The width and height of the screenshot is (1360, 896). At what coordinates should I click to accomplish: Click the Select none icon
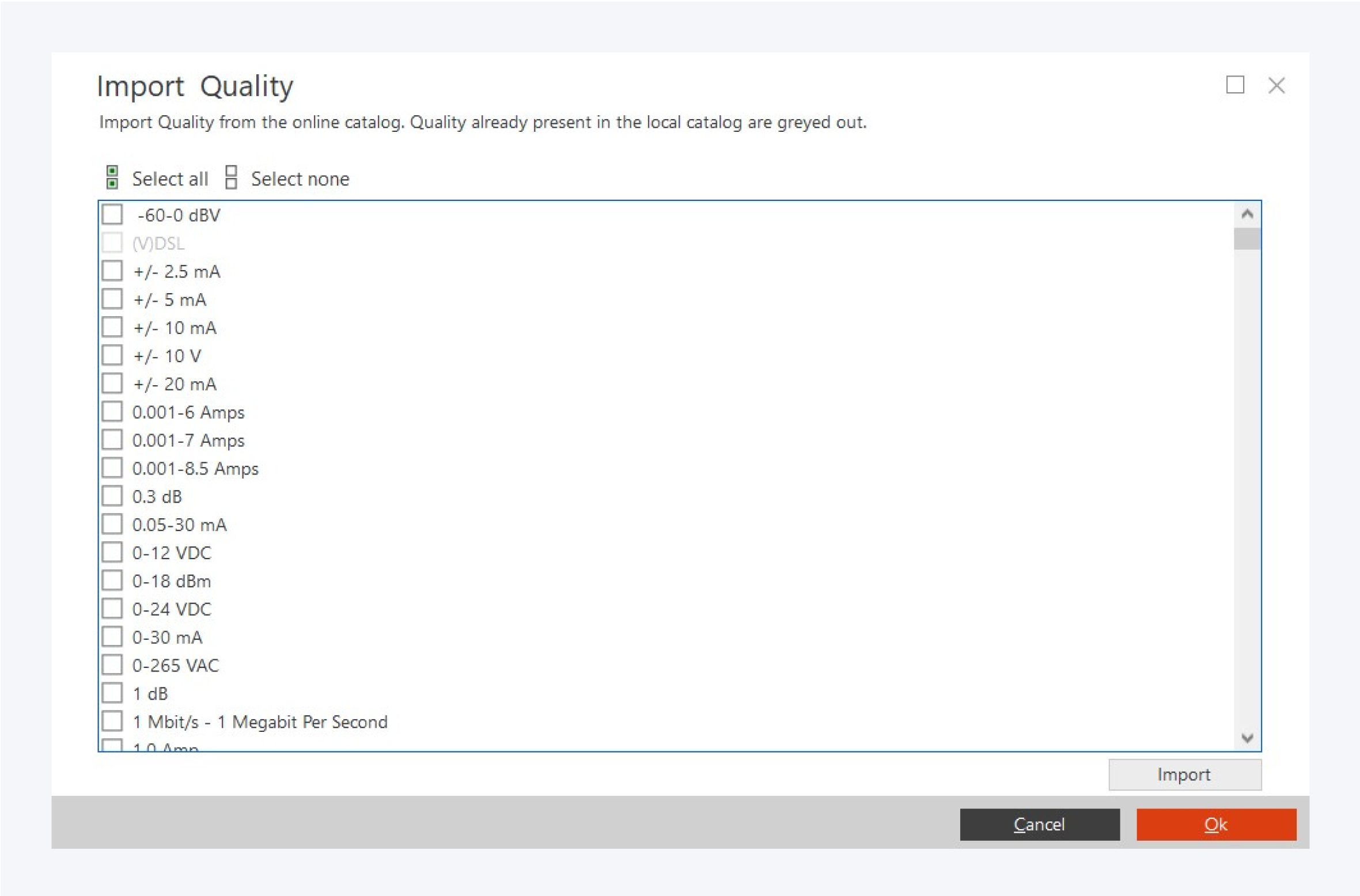231,177
